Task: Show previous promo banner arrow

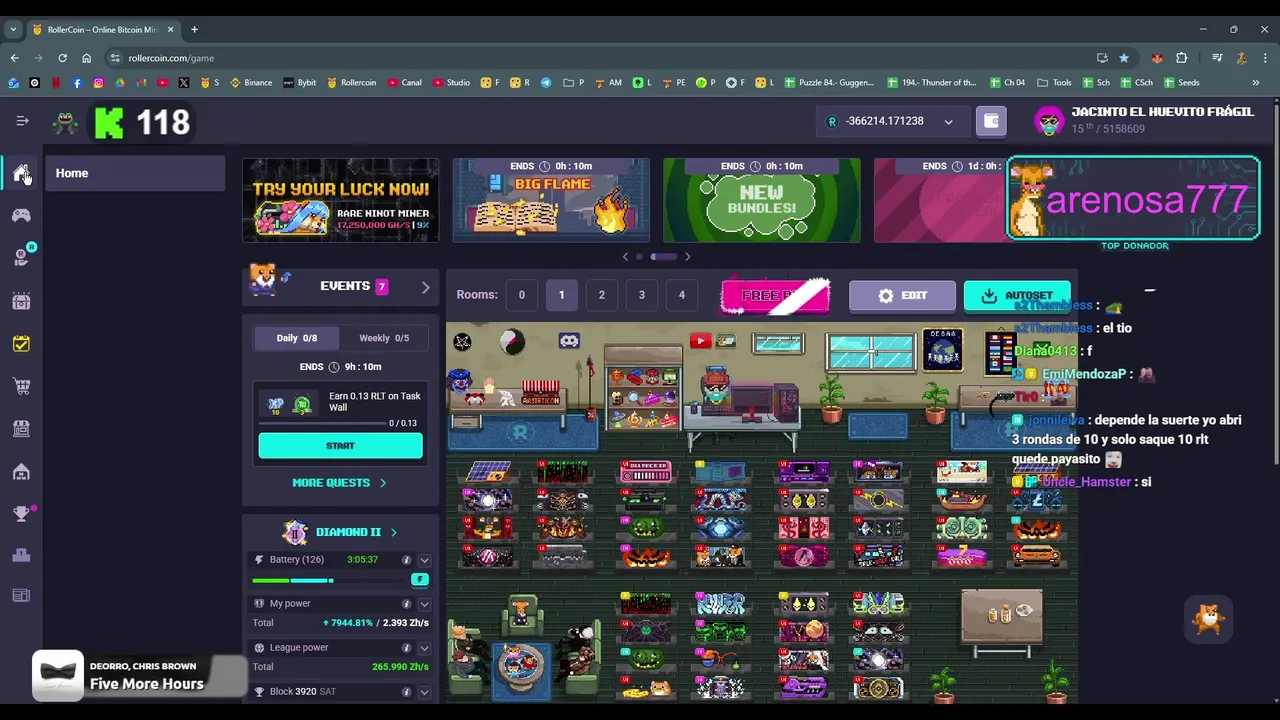Action: pos(626,257)
